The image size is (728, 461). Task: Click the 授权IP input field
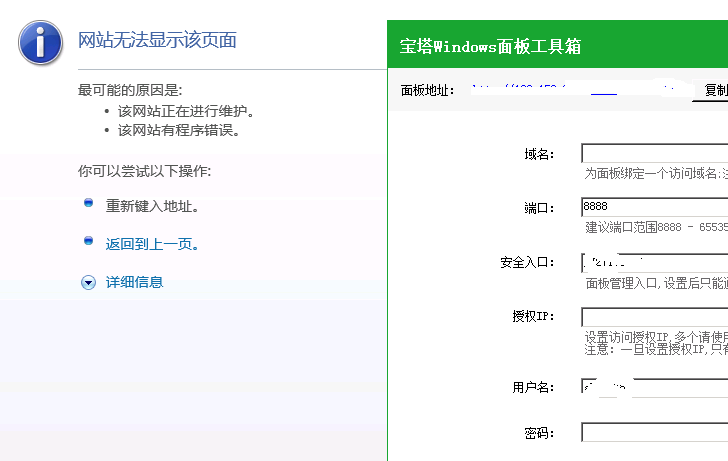(x=655, y=317)
